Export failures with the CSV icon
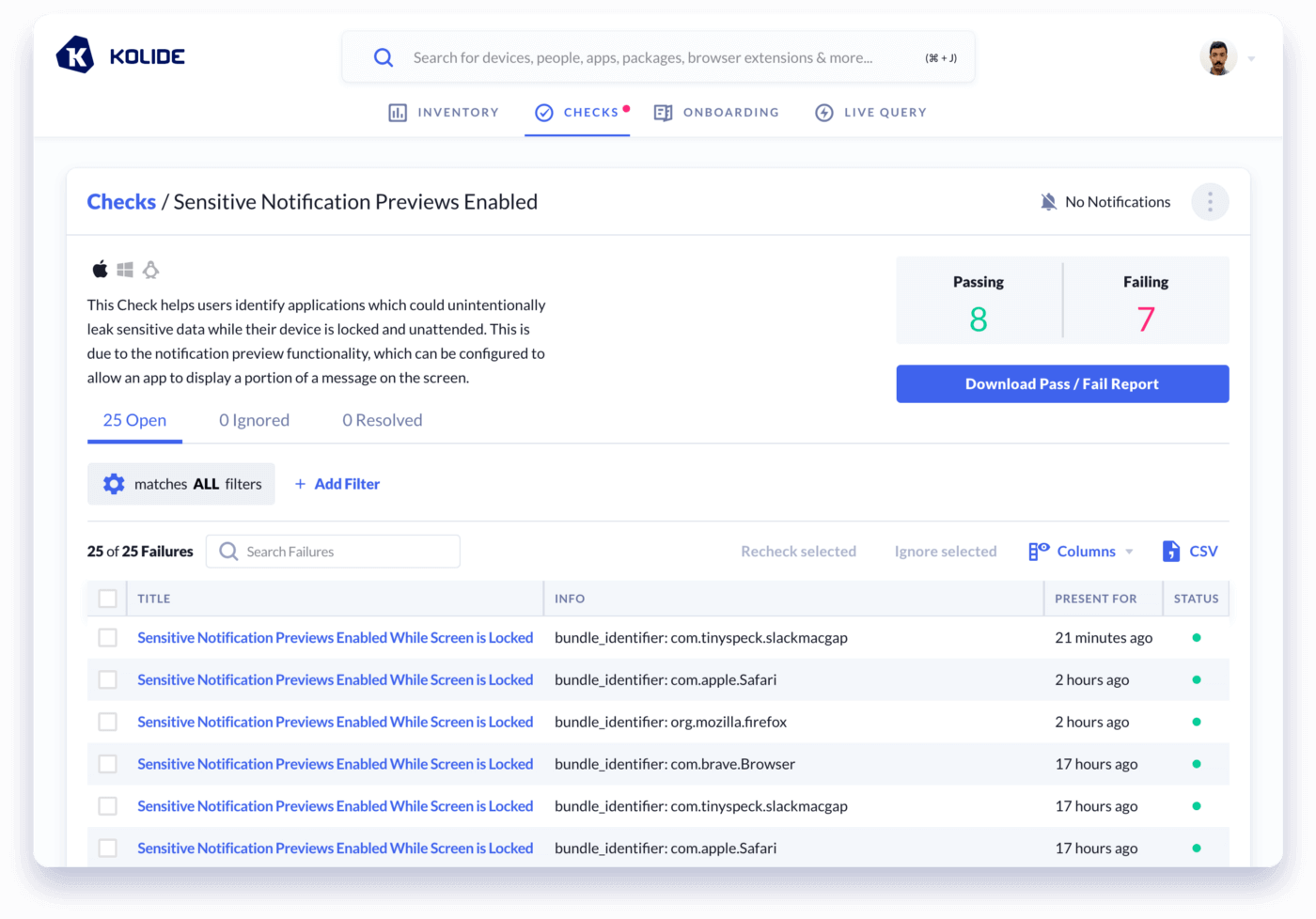The width and height of the screenshot is (1316, 919). pyautogui.click(x=1171, y=552)
